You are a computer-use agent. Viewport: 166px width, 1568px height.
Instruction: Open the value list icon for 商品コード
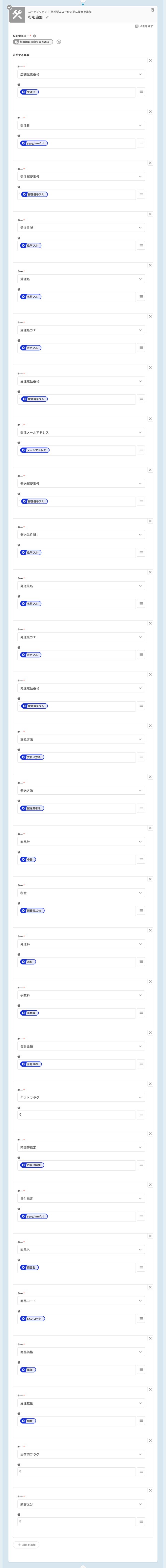(x=141, y=1318)
